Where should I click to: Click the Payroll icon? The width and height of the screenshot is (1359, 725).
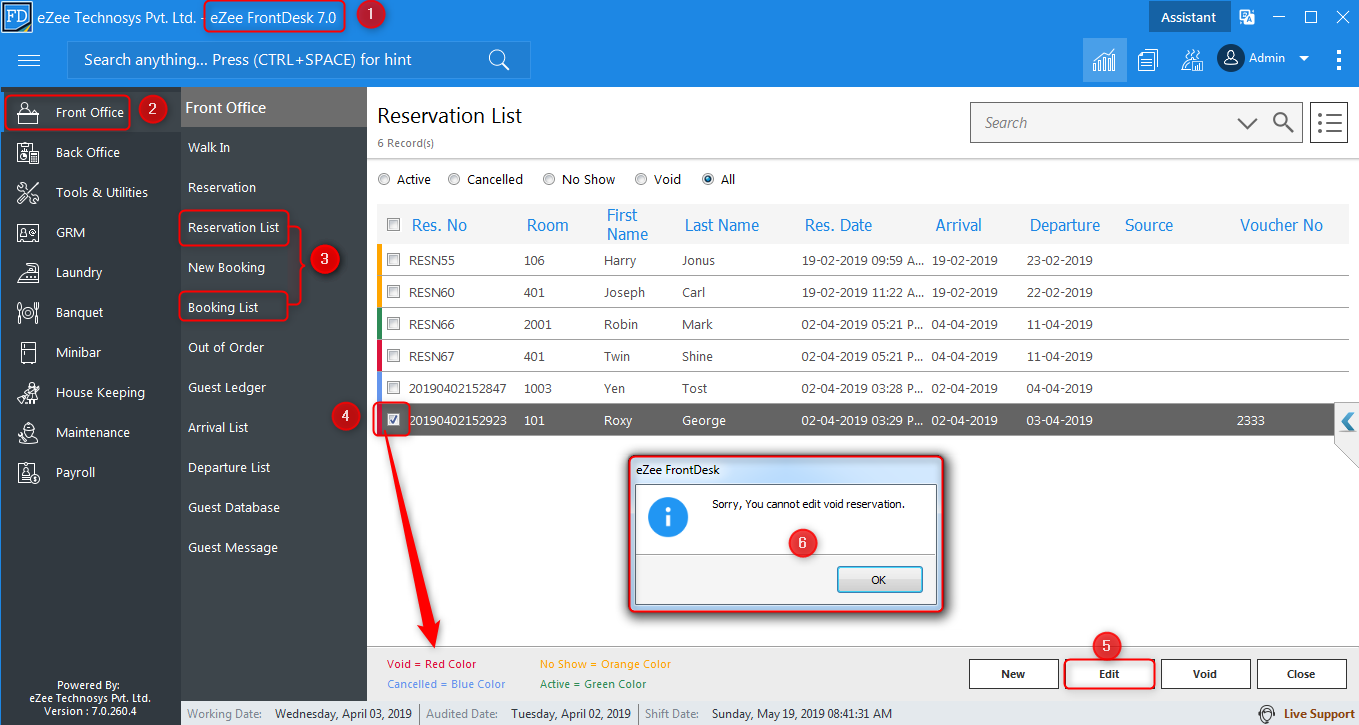[x=28, y=472]
